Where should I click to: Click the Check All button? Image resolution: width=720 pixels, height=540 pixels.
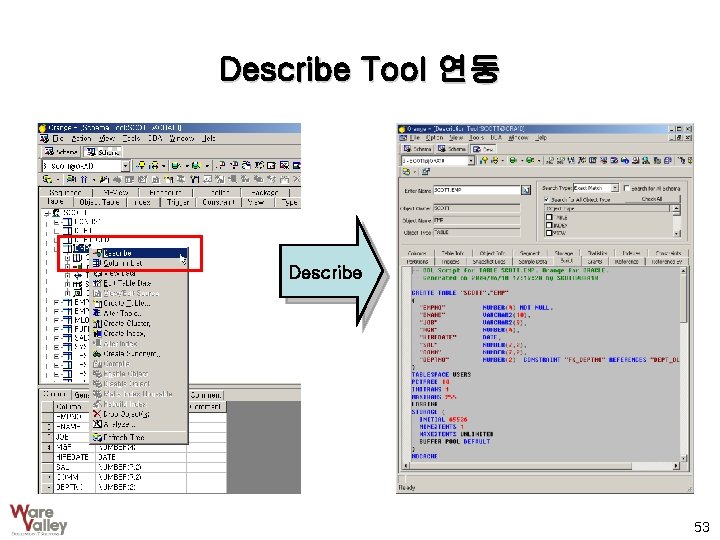click(x=652, y=199)
